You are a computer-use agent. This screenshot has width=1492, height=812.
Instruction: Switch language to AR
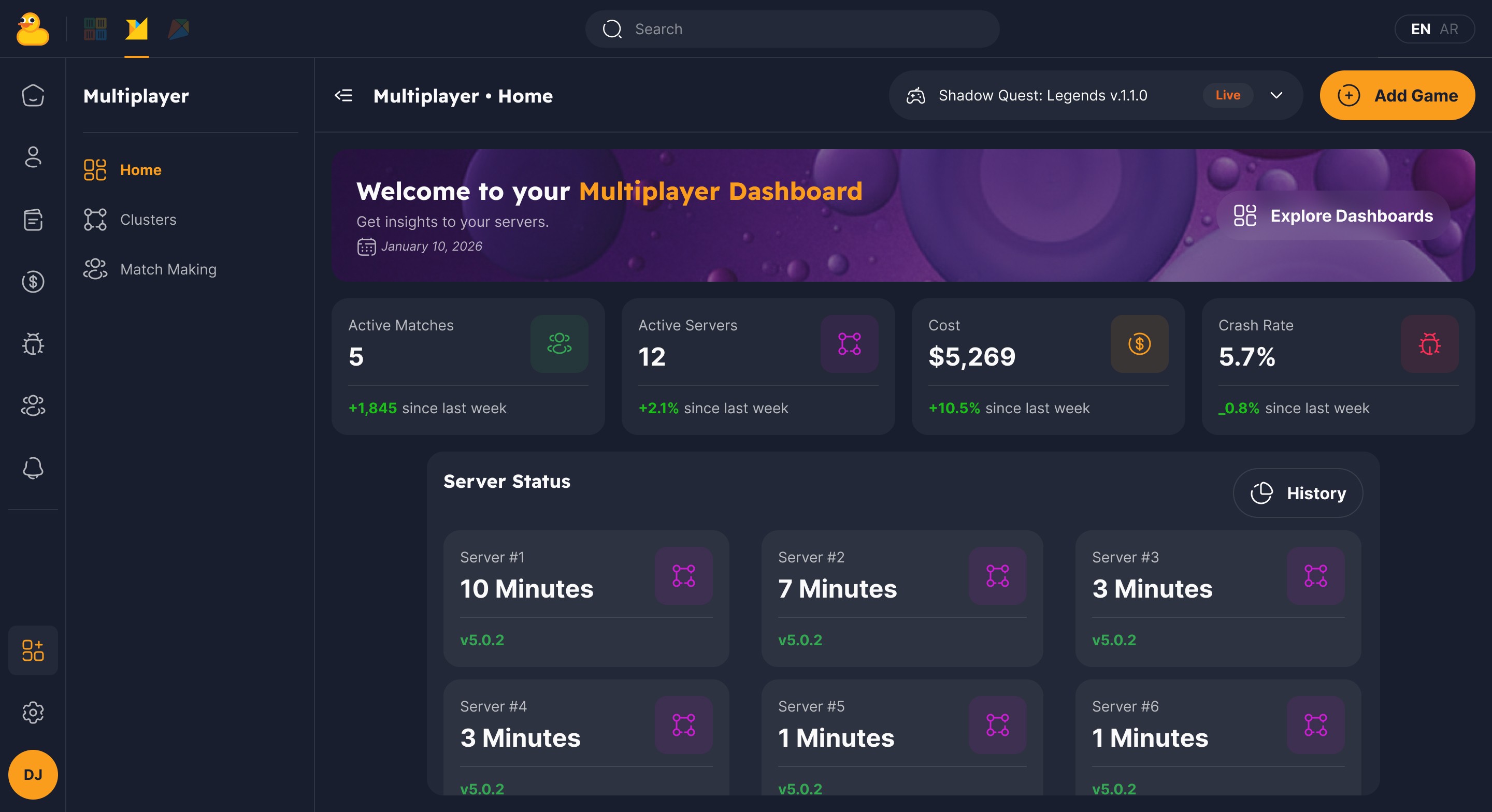tap(1448, 29)
